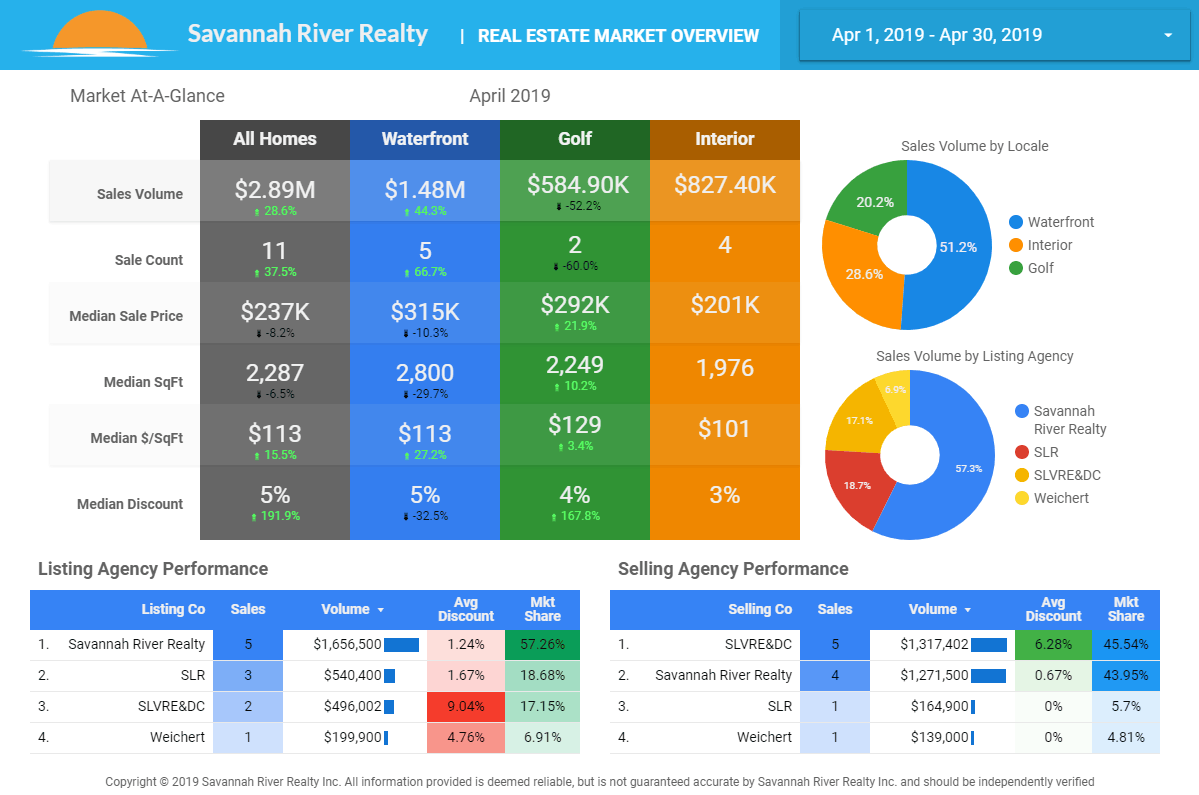Click the Listing Co column header
This screenshot has width=1199, height=795.
[173, 609]
